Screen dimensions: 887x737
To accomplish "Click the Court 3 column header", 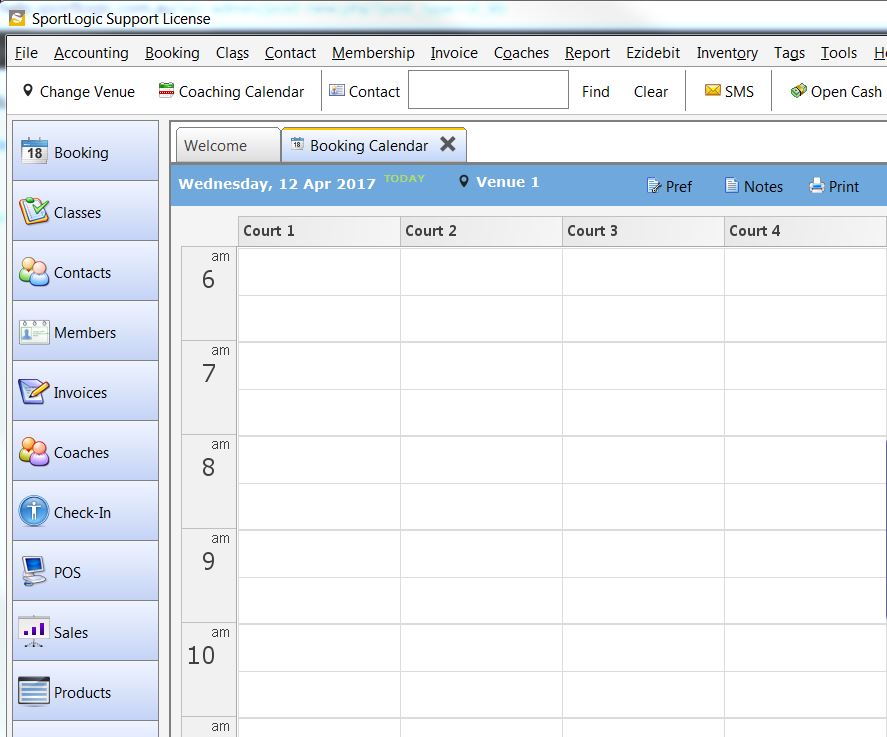I will click(x=643, y=231).
